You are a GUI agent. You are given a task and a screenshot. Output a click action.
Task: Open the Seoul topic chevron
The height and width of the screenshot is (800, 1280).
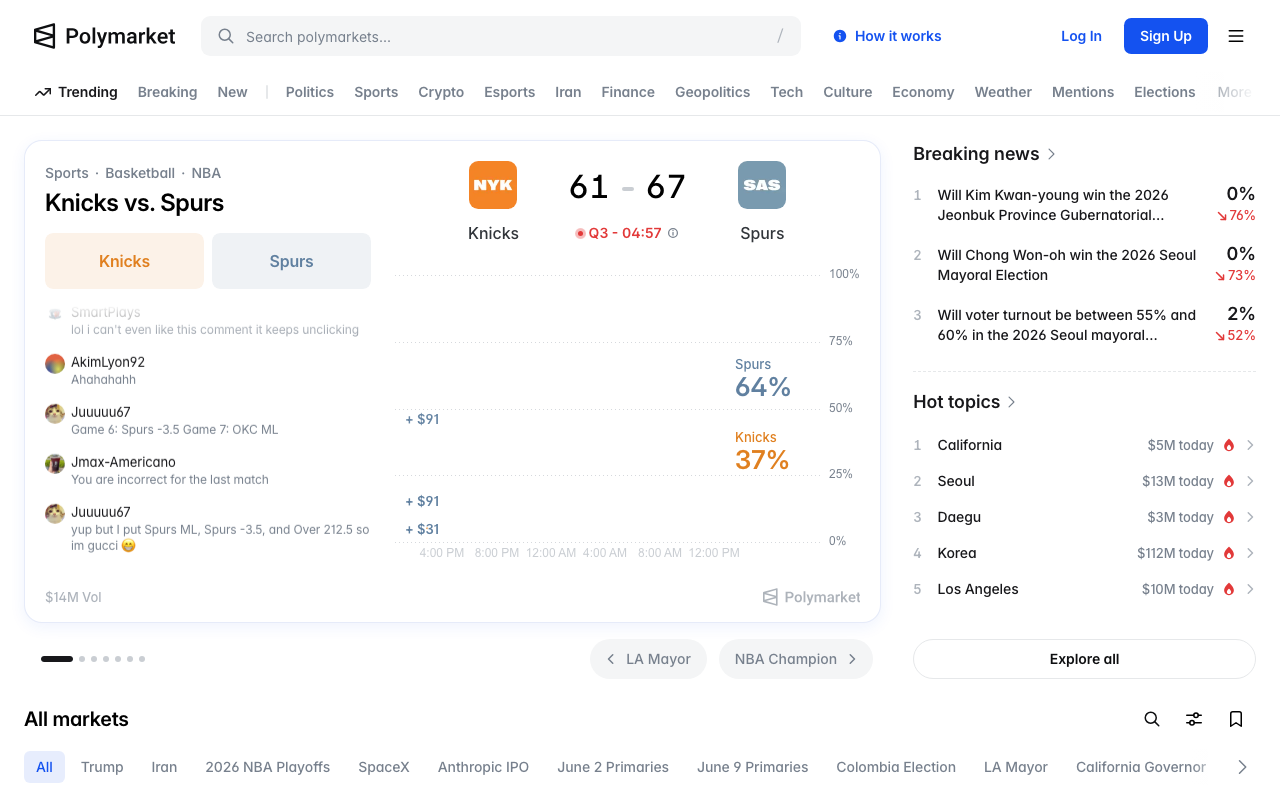pos(1250,481)
